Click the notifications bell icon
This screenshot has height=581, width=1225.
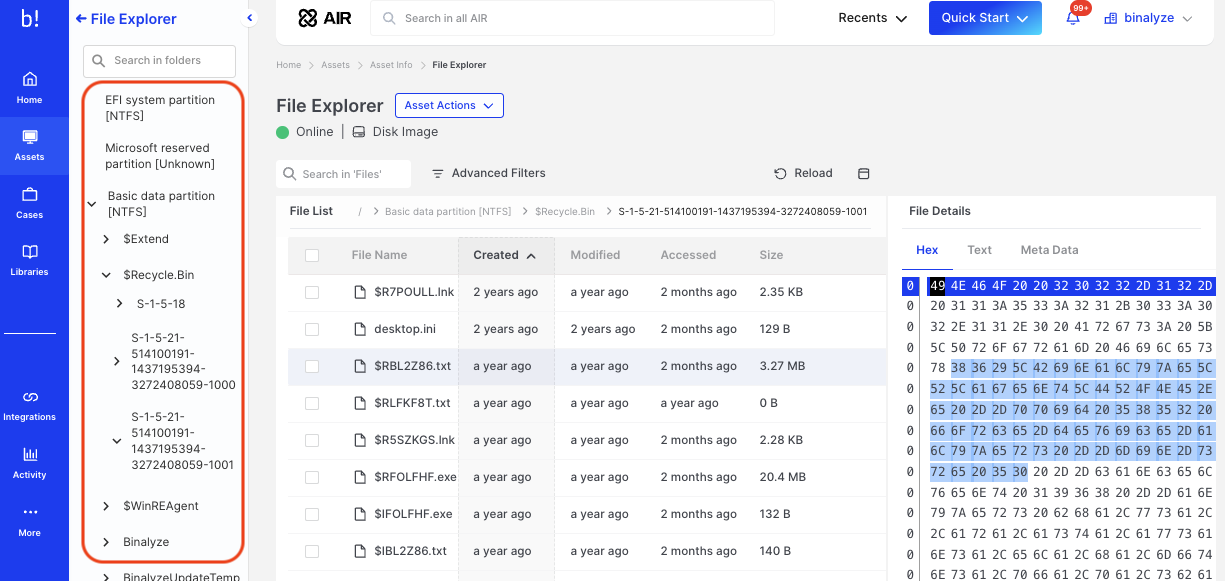click(x=1073, y=18)
